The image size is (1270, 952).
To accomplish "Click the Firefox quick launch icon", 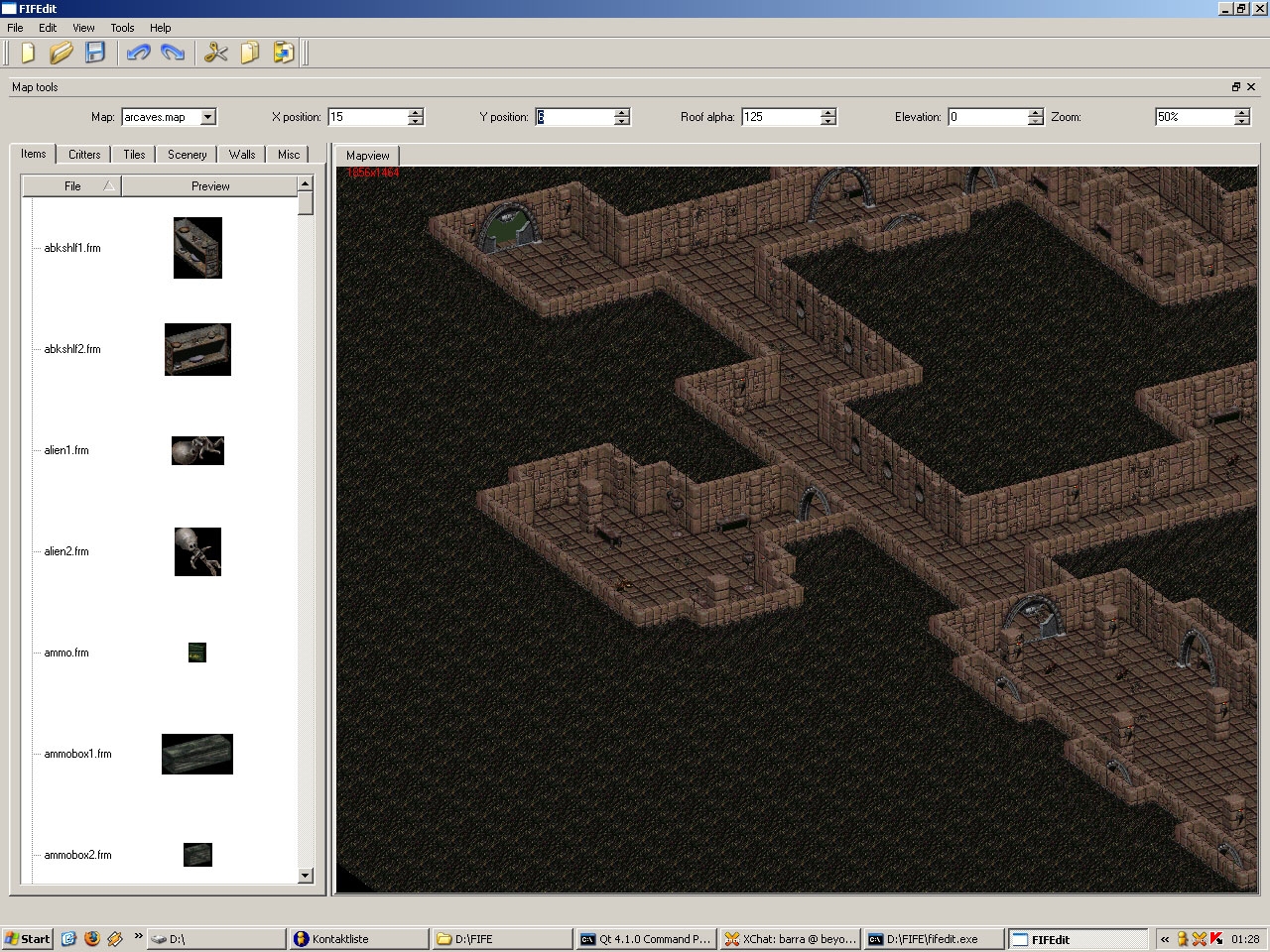I will [92, 938].
